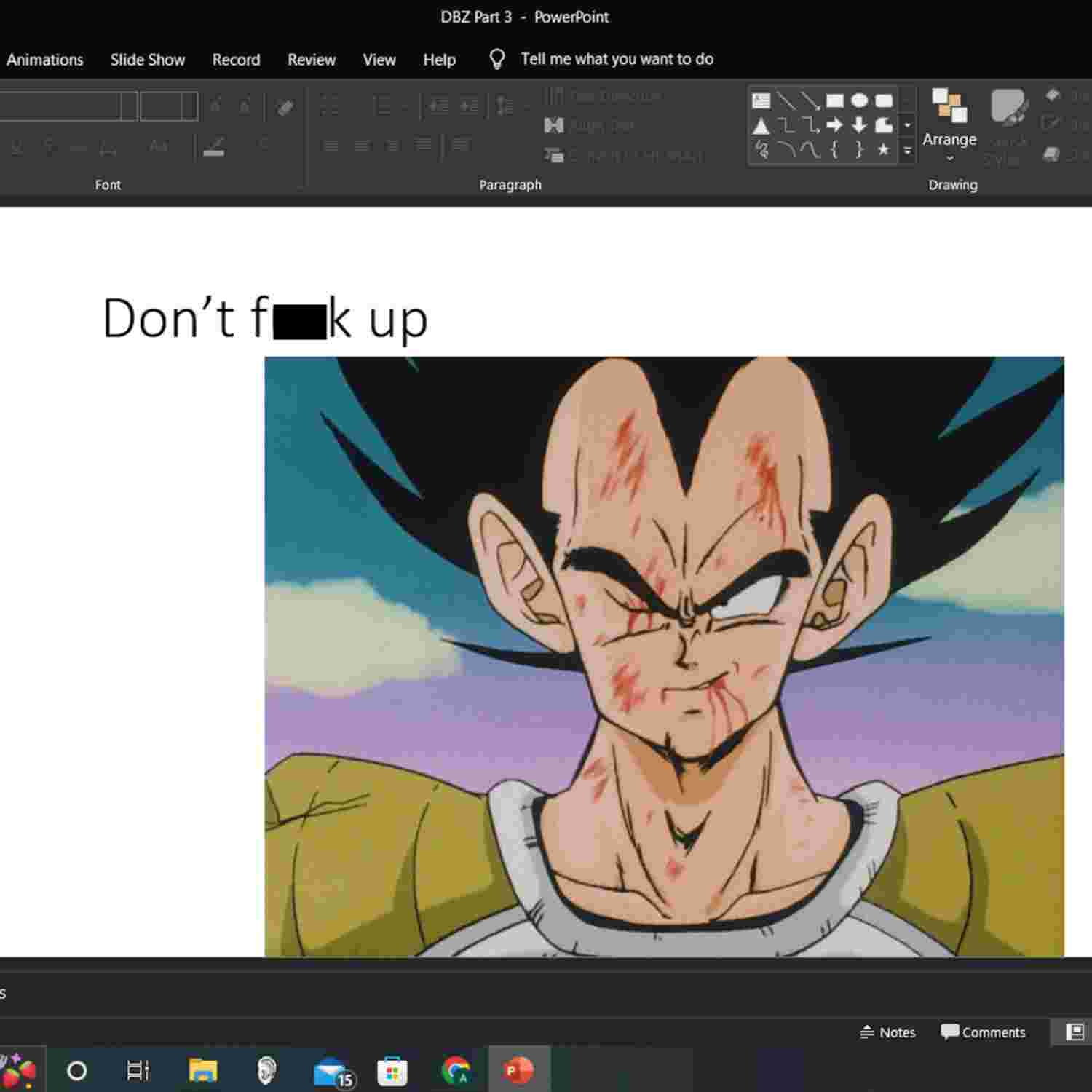Open the Chrome browser from taskbar
Image resolution: width=1092 pixels, height=1092 pixels.
[456, 1071]
